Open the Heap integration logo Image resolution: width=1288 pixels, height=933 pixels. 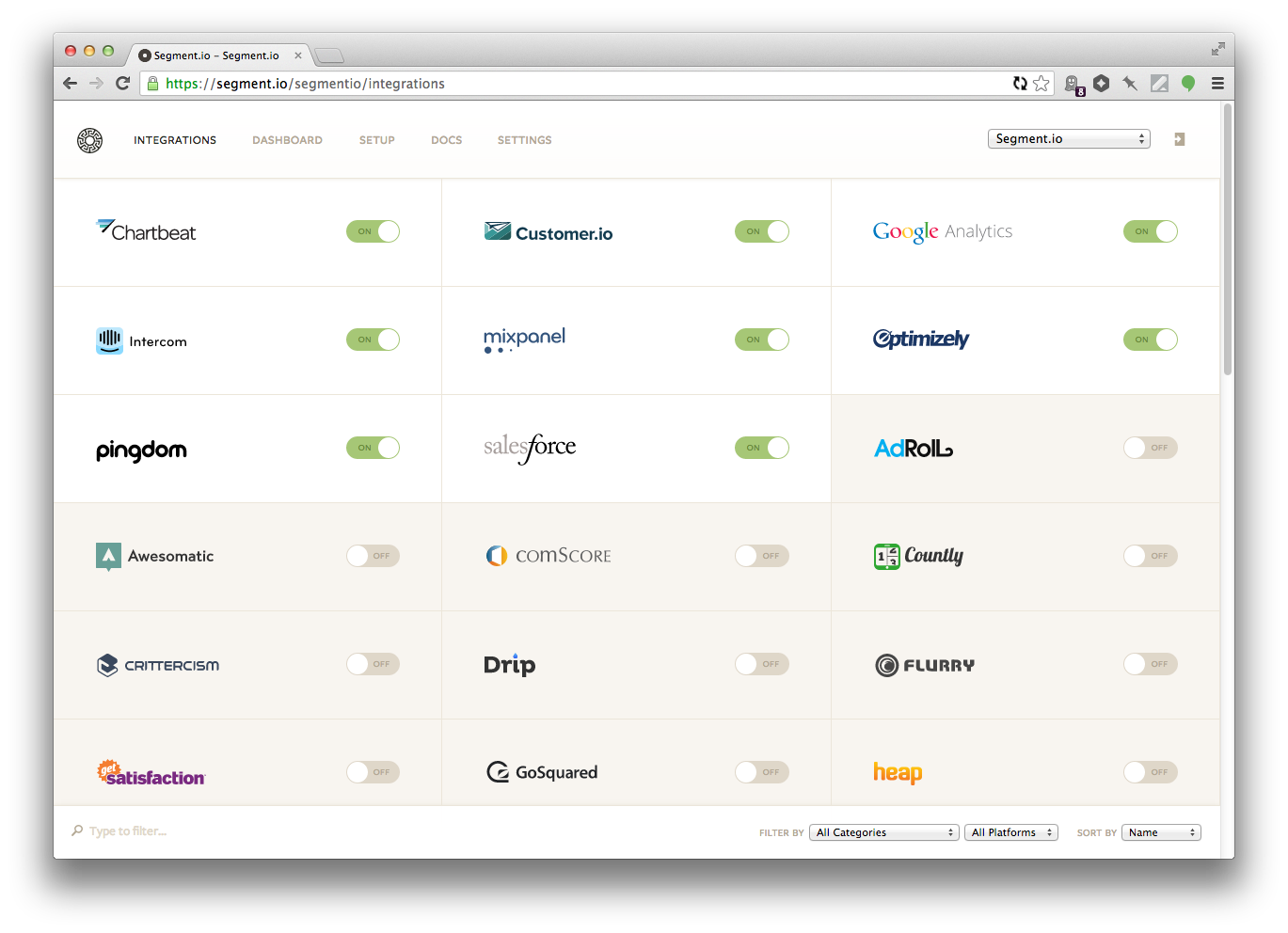[x=898, y=773]
